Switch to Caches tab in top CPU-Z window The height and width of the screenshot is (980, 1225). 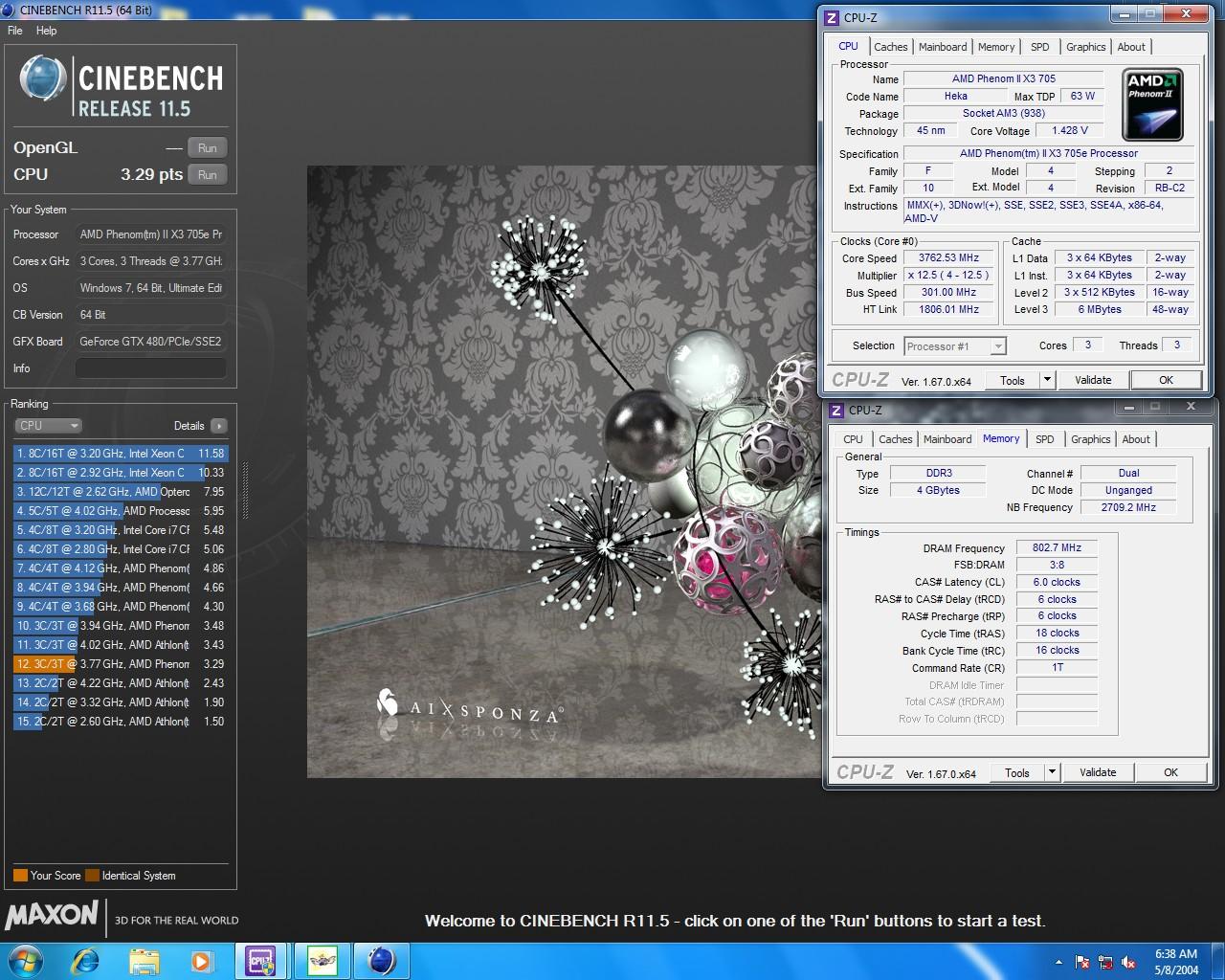pos(890,47)
